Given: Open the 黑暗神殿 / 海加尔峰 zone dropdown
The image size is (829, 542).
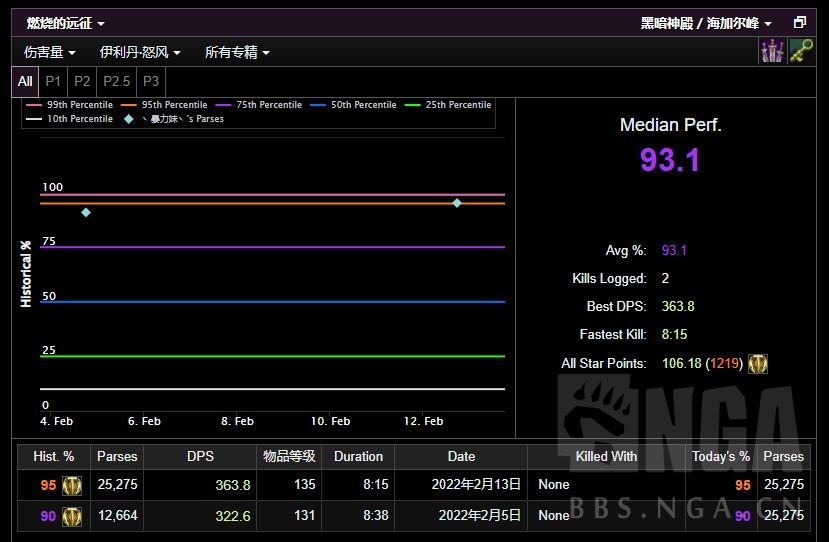Looking at the screenshot, I should [706, 23].
